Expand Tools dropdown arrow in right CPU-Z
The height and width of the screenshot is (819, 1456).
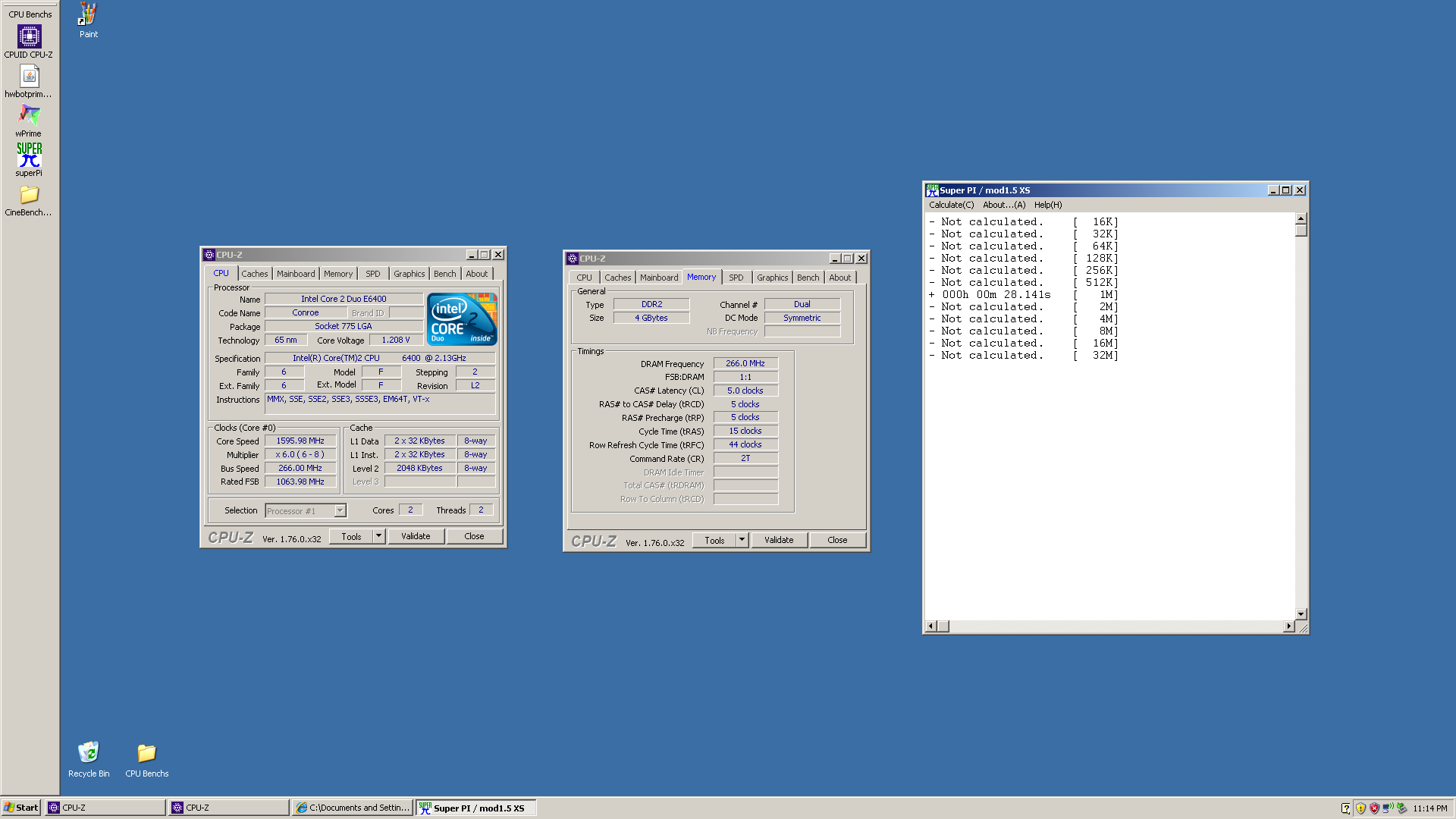point(742,540)
